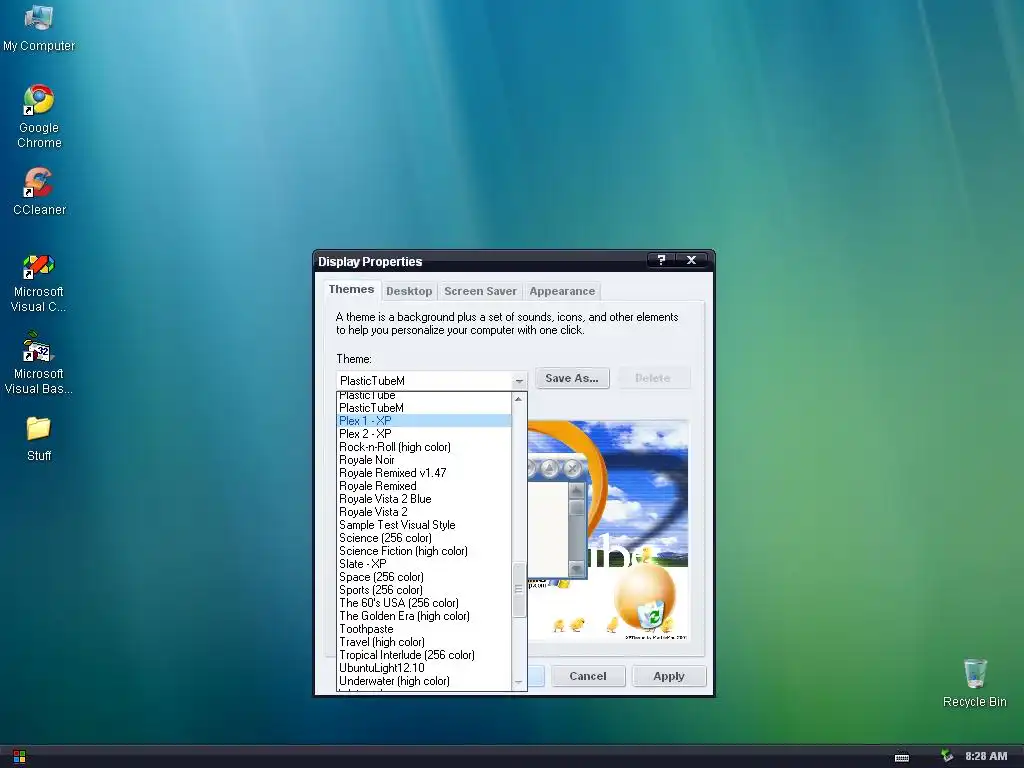1024x768 pixels.
Task: Click the system clock showing 8:28 AM
Action: coord(986,756)
